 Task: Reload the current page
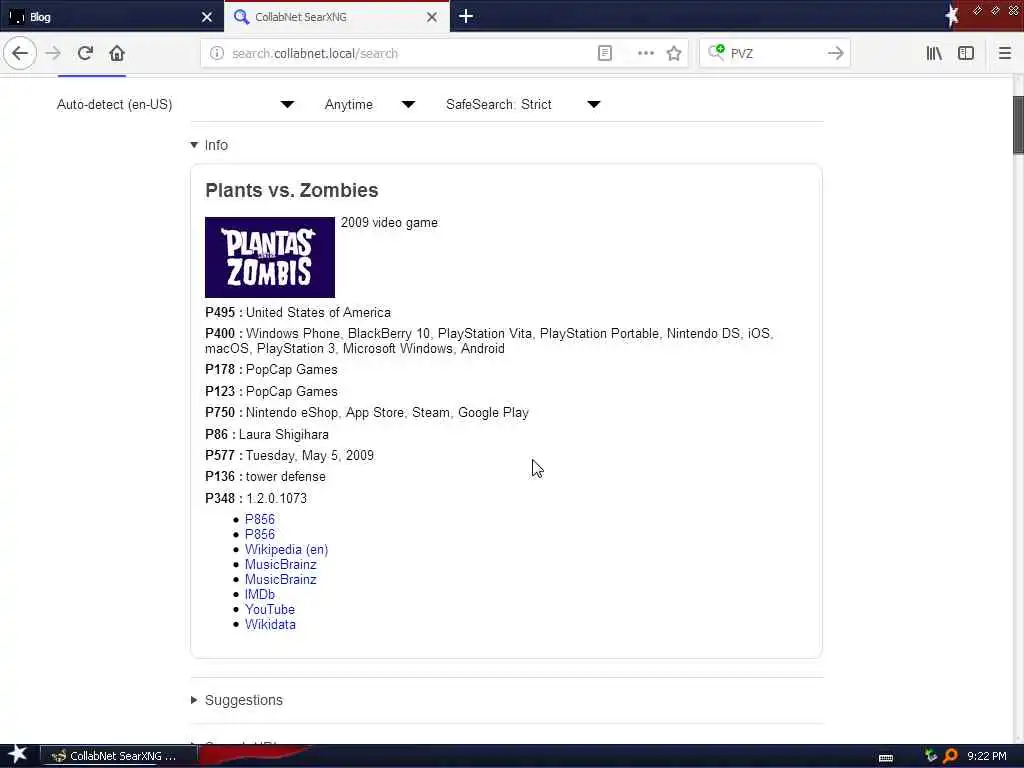85,54
